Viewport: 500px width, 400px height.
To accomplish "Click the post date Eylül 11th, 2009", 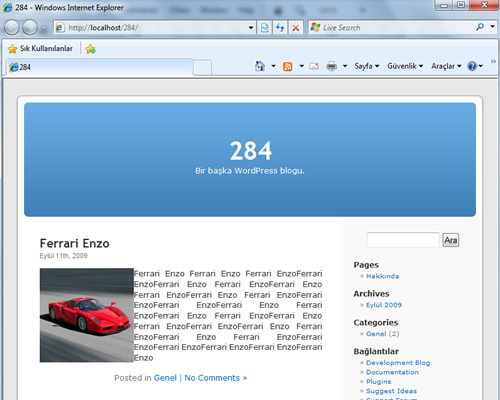I will click(x=63, y=256).
